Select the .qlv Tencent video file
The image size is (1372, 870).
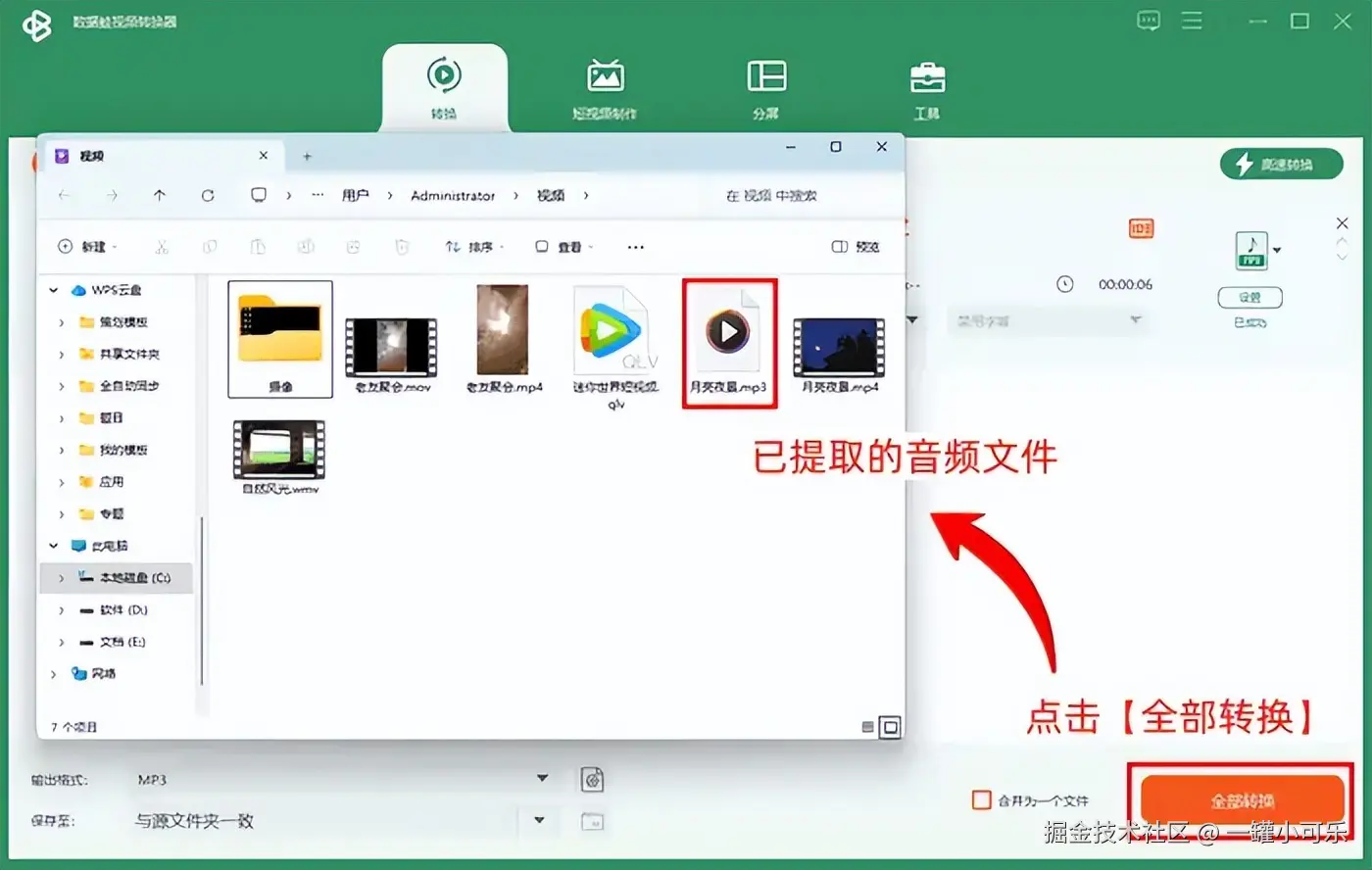616,347
